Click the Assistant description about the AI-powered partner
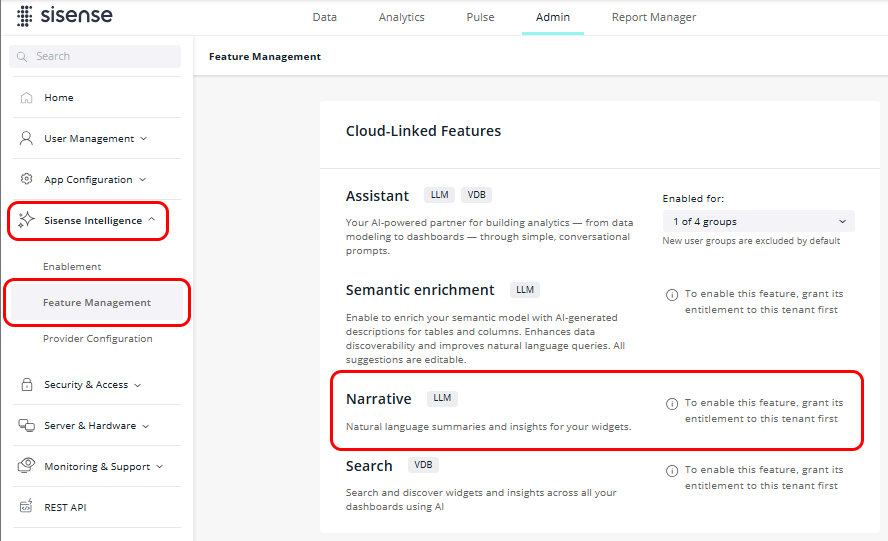This screenshot has height=541, width=888. (x=489, y=237)
